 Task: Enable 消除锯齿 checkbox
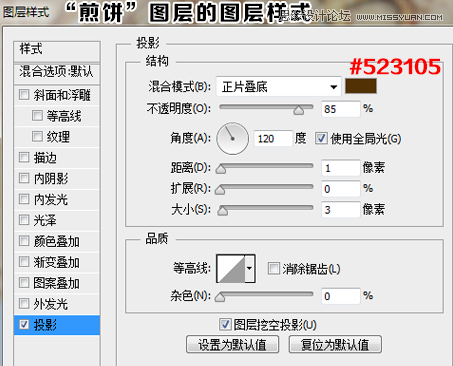coord(274,268)
